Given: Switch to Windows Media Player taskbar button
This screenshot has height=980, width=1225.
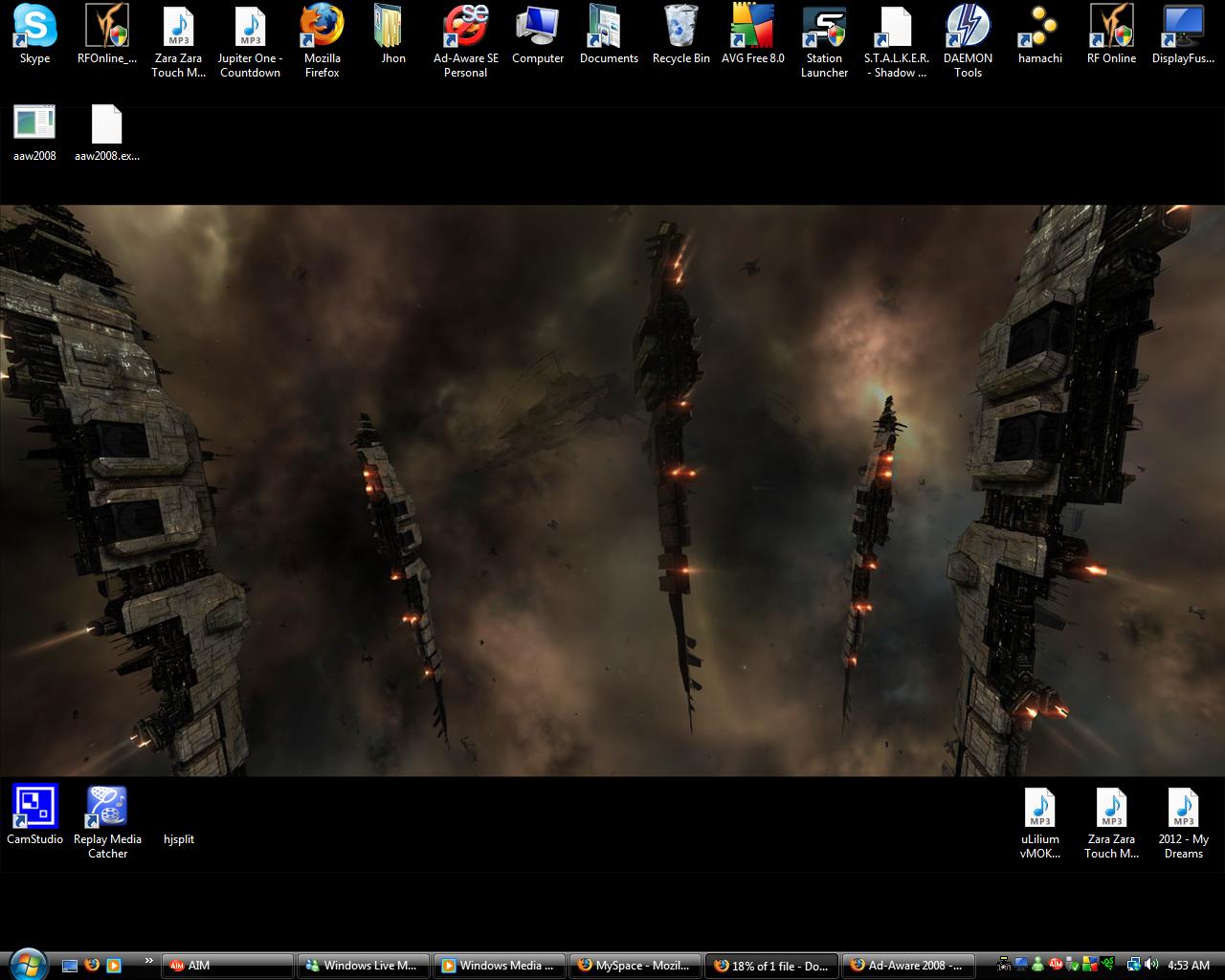Looking at the screenshot, I should pyautogui.click(x=500, y=966).
